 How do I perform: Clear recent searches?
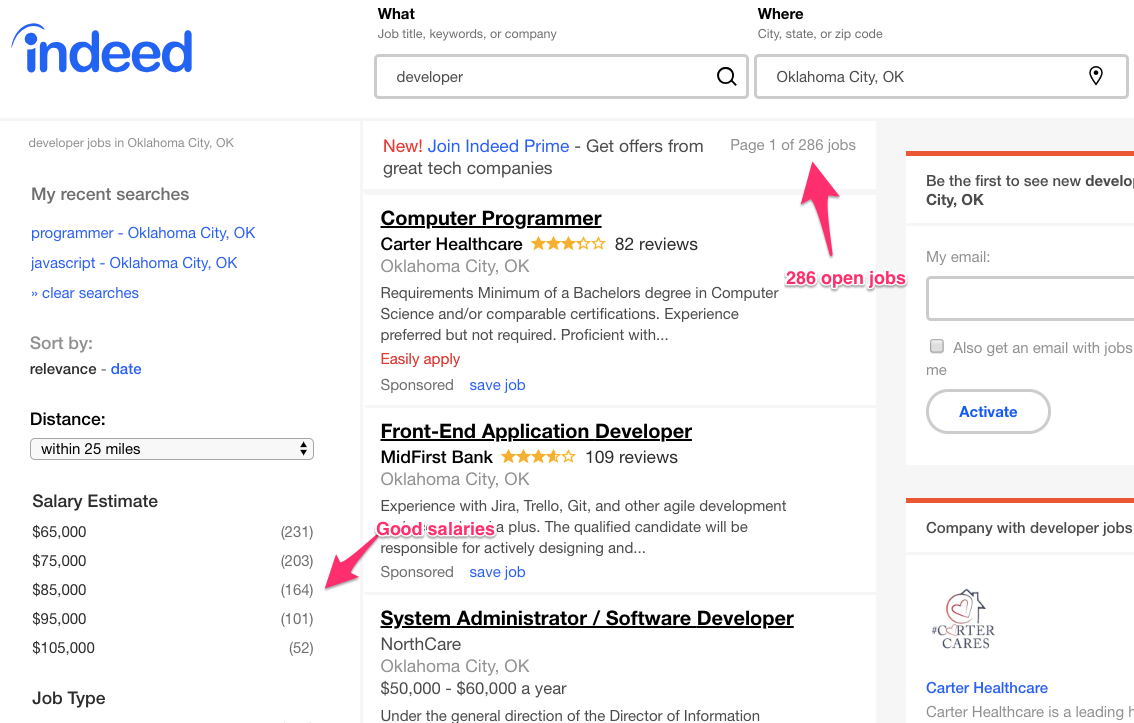[85, 293]
